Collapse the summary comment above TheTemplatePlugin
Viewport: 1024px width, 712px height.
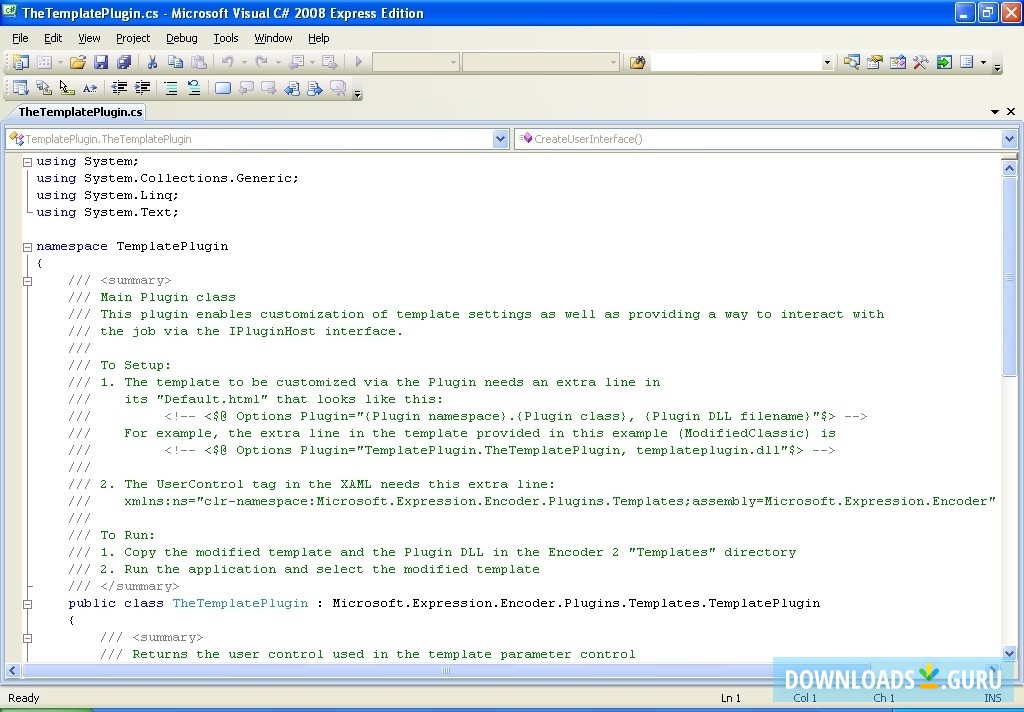26,281
